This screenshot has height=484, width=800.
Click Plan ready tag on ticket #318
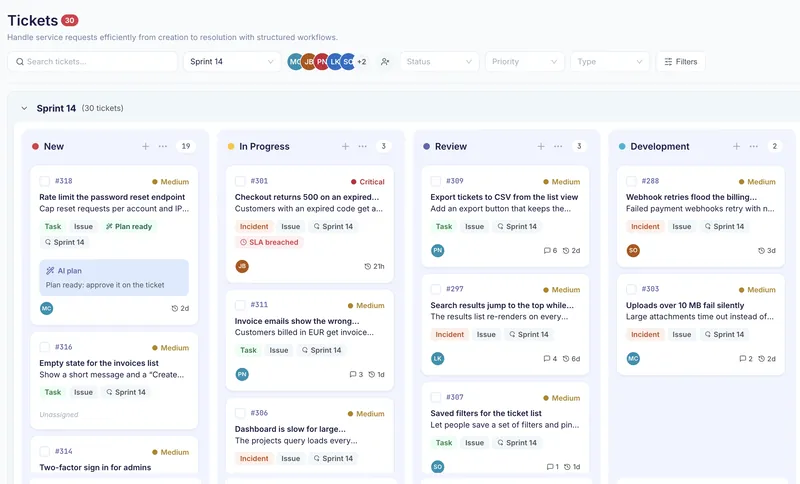point(129,226)
